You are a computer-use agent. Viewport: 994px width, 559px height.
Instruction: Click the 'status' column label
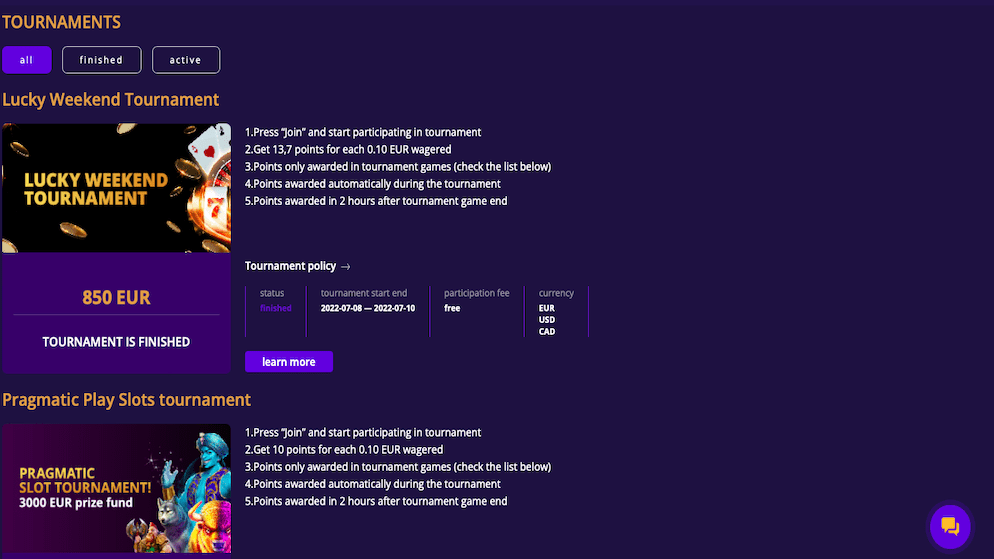pos(272,293)
